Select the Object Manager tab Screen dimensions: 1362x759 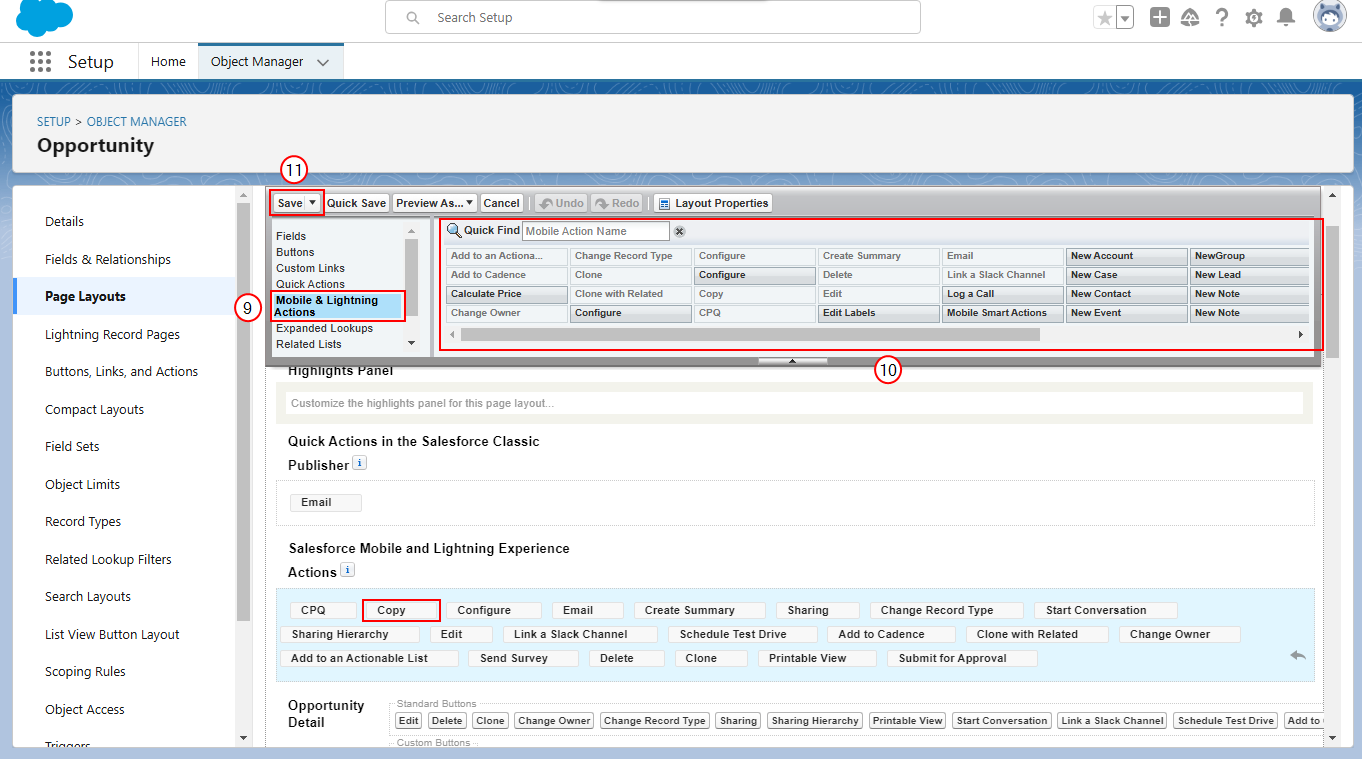point(257,62)
